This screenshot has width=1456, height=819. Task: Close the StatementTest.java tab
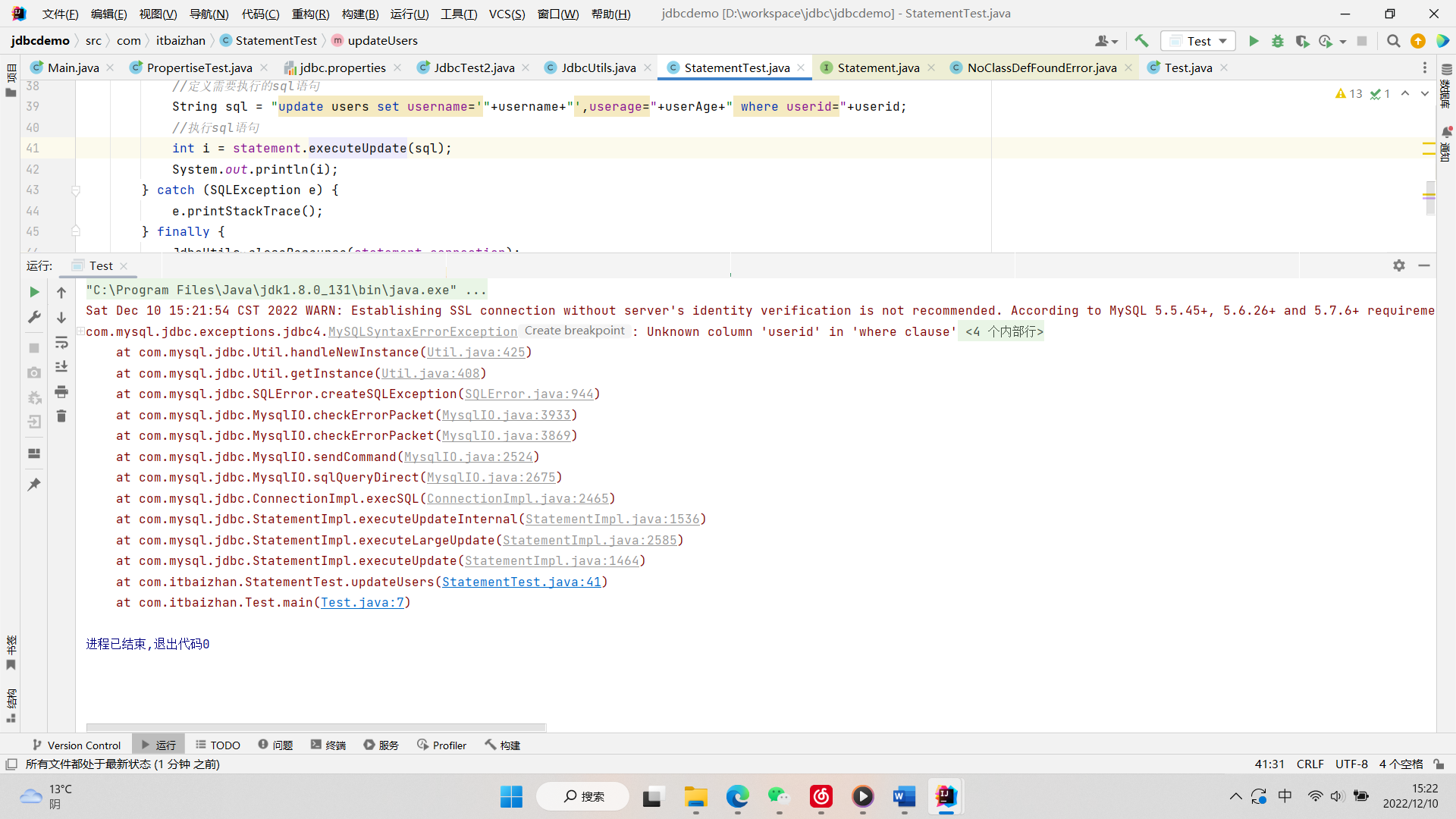[801, 67]
